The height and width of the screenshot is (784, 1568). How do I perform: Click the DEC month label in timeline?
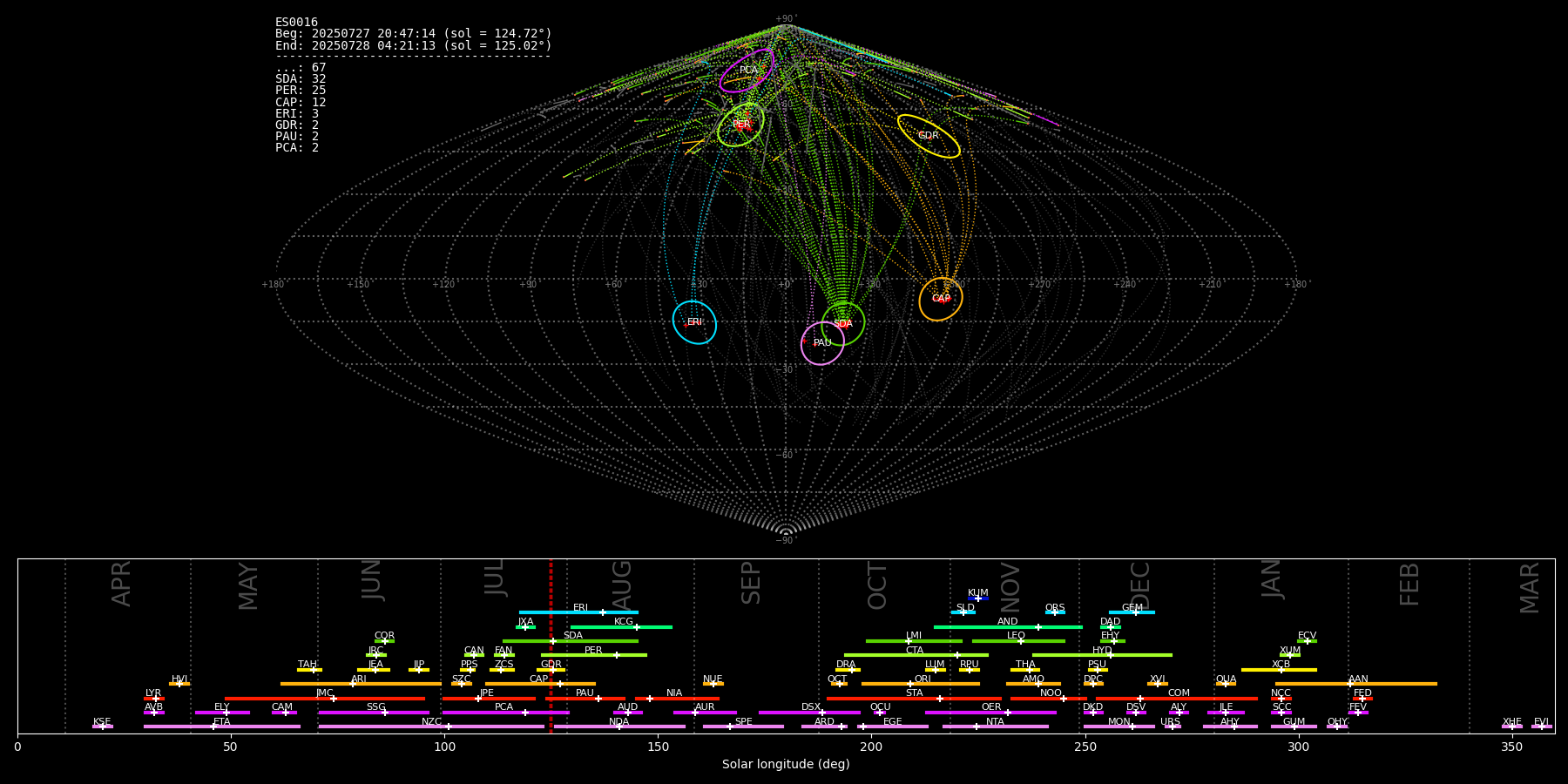(1140, 585)
